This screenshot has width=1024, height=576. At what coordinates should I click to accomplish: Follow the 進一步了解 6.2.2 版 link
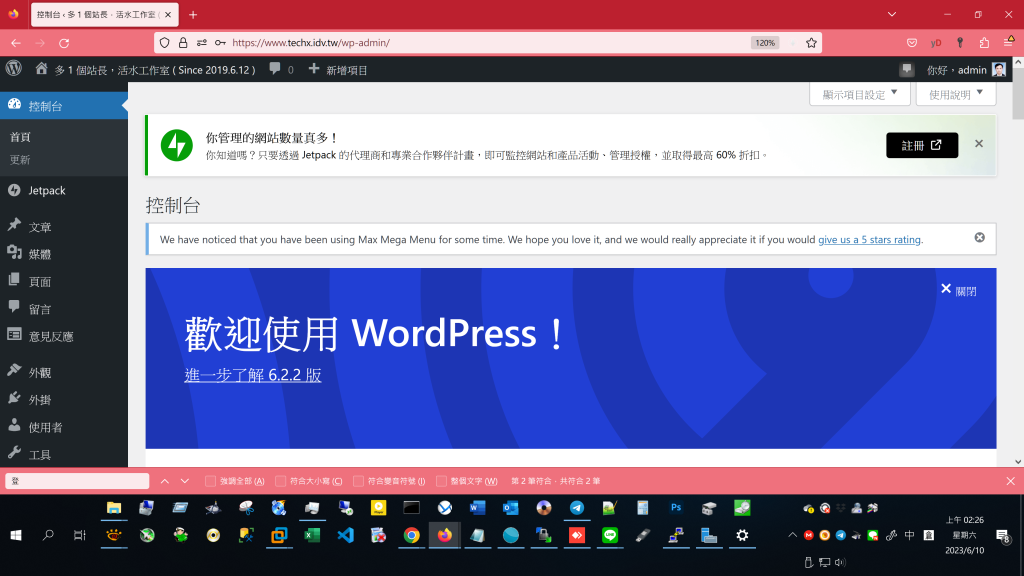253,375
